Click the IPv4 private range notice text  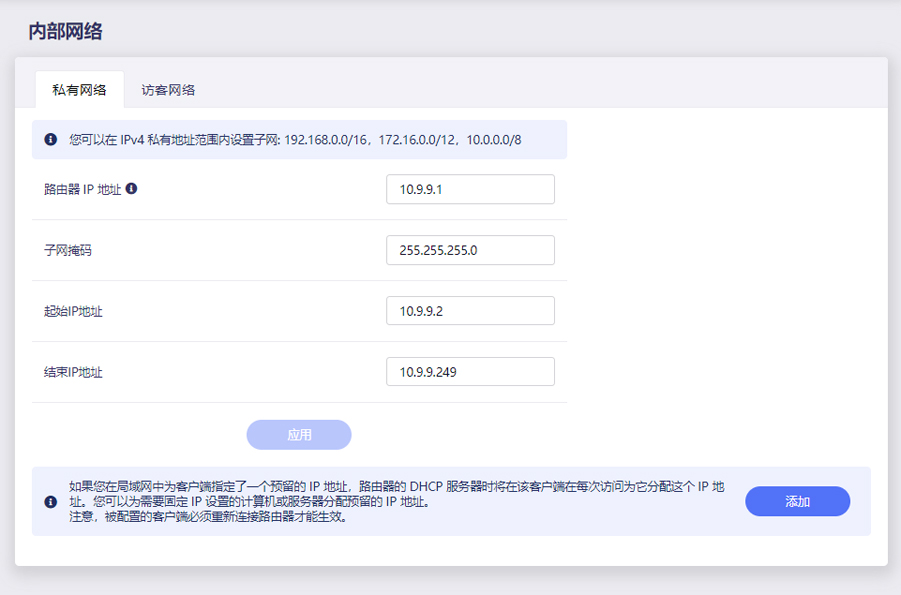click(295, 140)
